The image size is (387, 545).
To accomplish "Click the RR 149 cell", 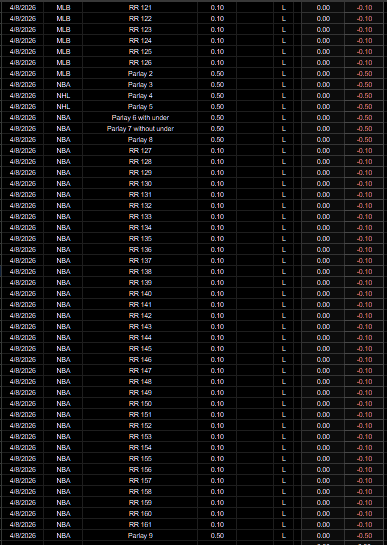I will pyautogui.click(x=140, y=393).
